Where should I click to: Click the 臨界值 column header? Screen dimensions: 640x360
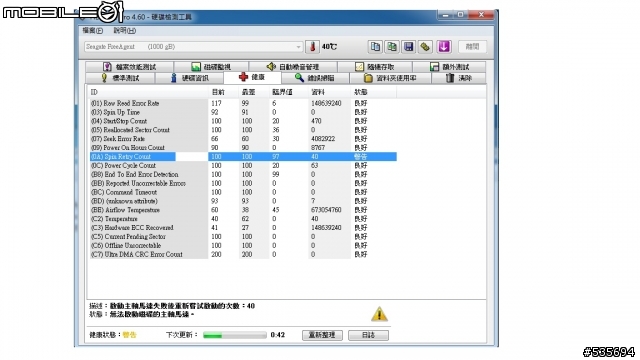coord(289,92)
